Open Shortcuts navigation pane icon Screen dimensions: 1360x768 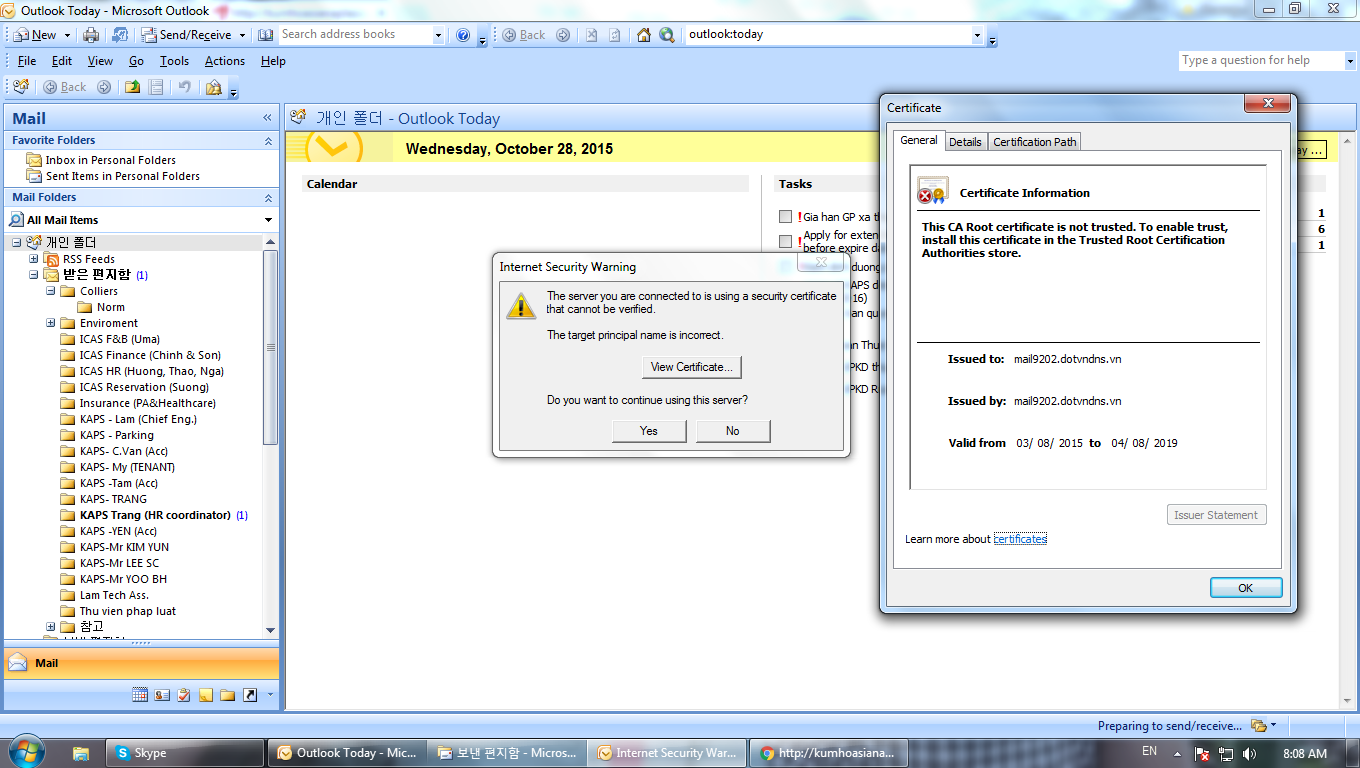click(250, 695)
